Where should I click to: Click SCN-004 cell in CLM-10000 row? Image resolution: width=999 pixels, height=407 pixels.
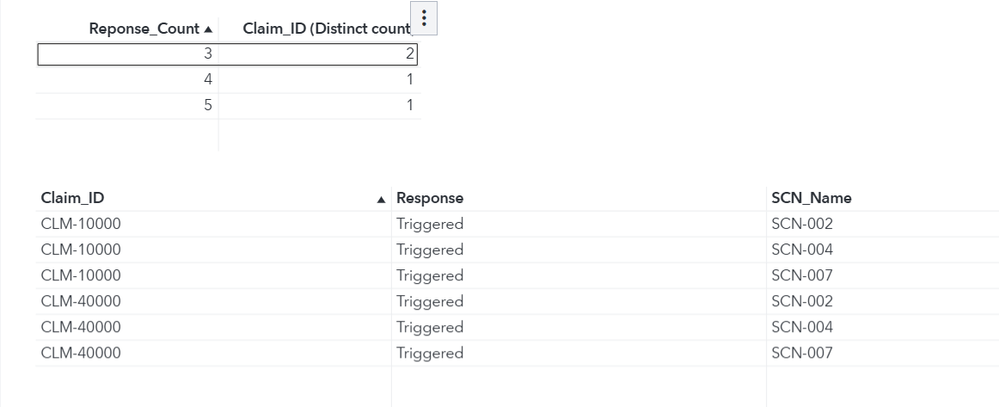coord(802,250)
